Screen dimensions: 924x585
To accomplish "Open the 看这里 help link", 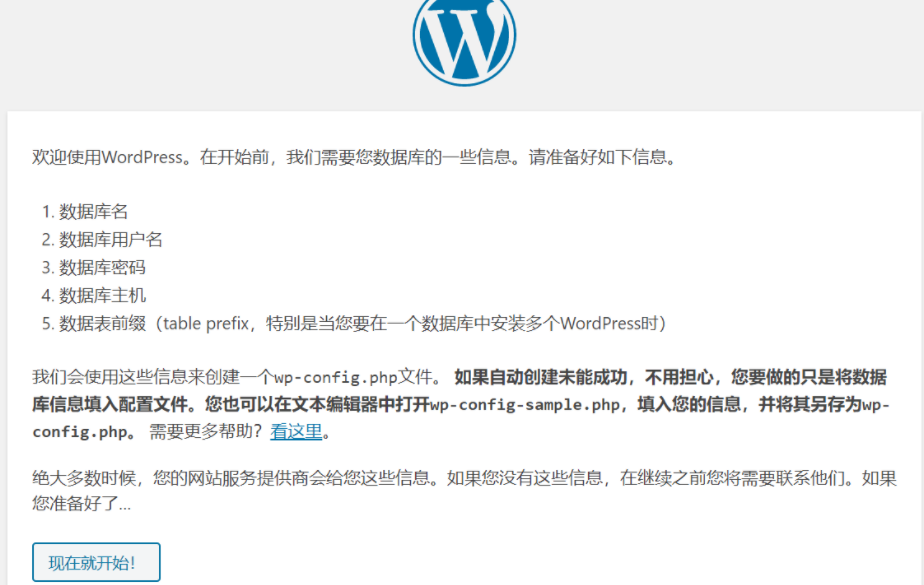I will 296,432.
